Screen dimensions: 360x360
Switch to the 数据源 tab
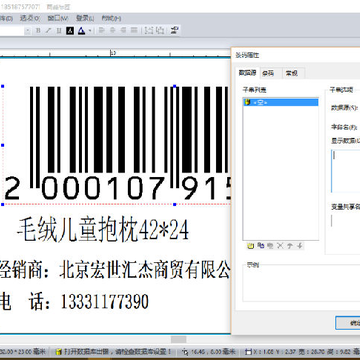point(247,73)
